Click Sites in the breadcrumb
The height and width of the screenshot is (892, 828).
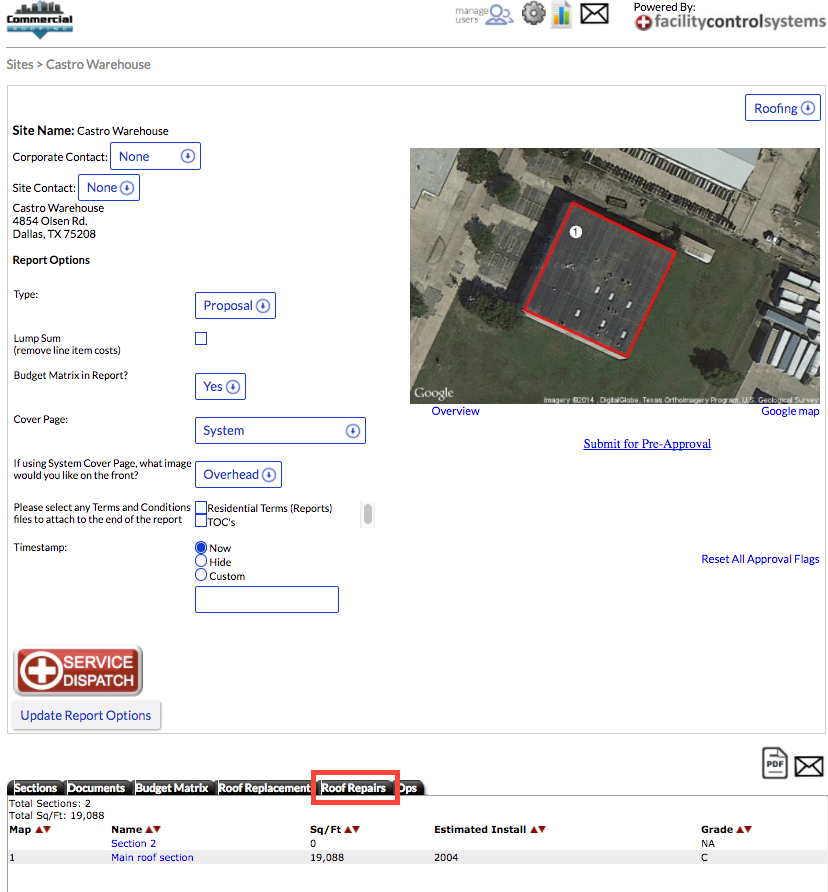tap(20, 64)
